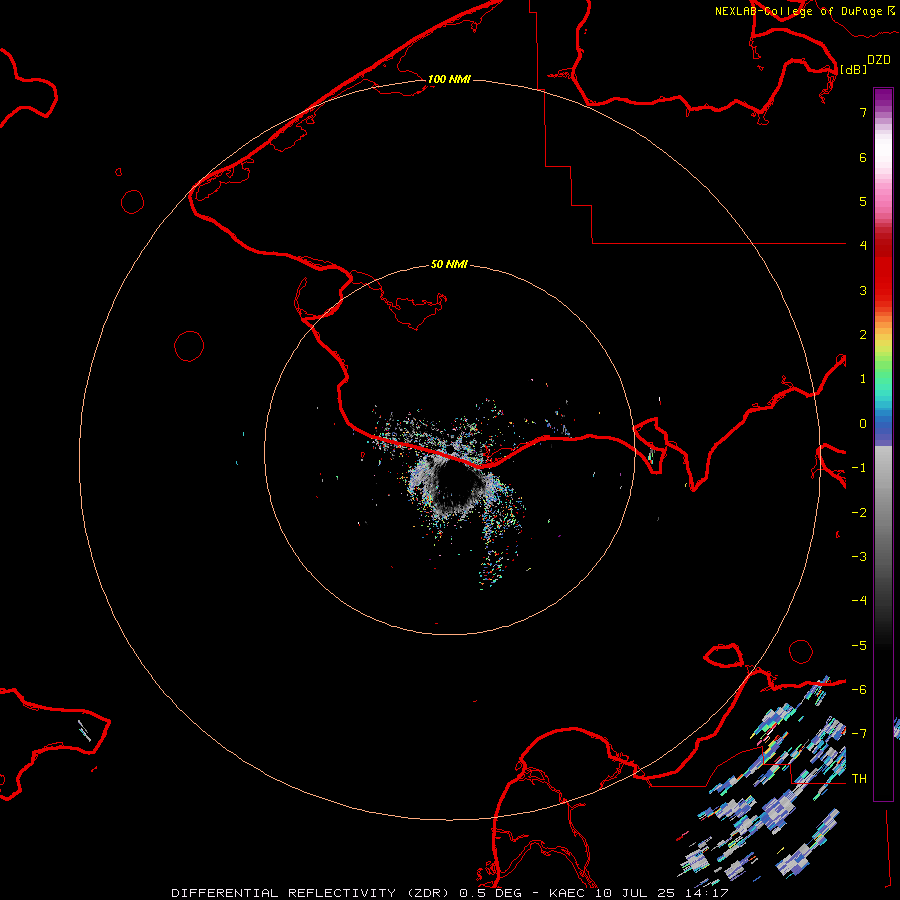Click the -2 dB tick label
This screenshot has width=900, height=900.
point(859,513)
